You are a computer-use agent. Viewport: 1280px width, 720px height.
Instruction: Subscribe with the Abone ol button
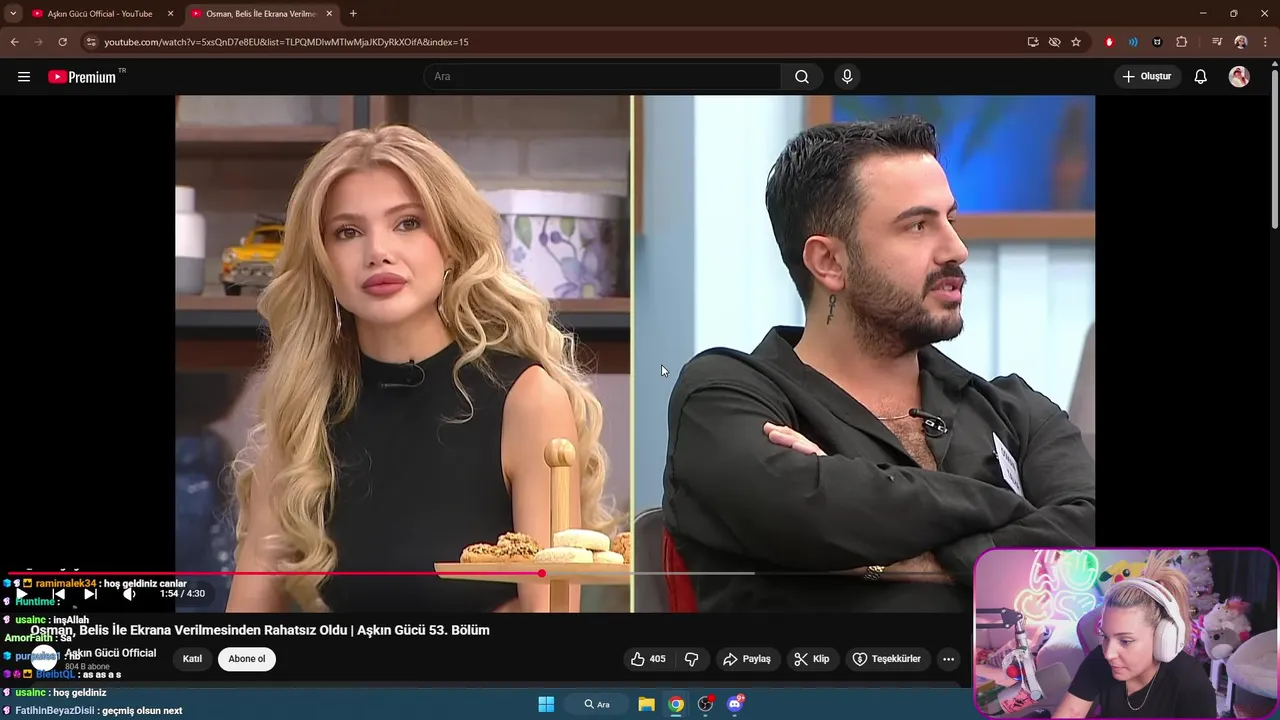click(x=247, y=659)
